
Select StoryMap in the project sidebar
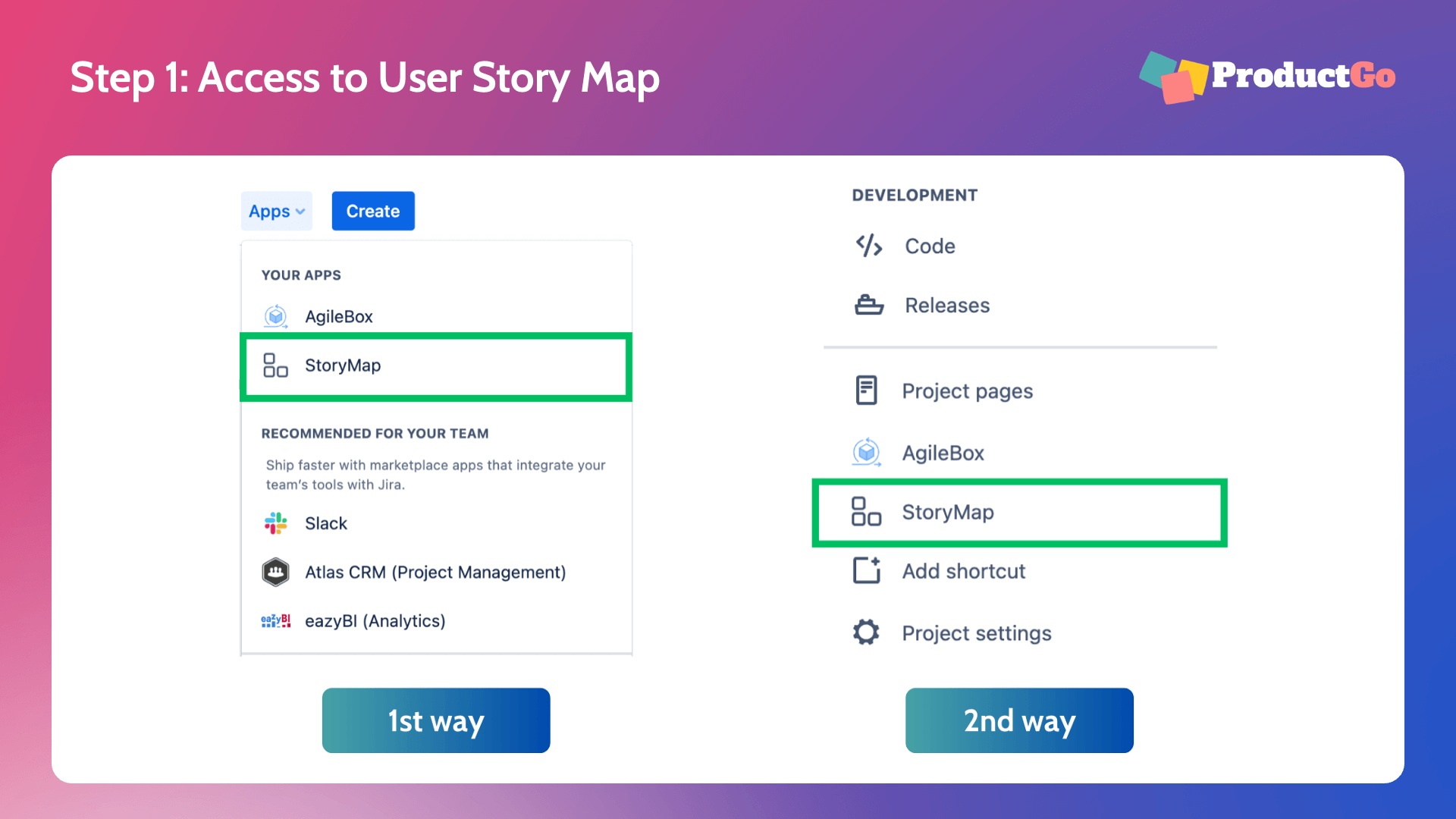(1020, 513)
